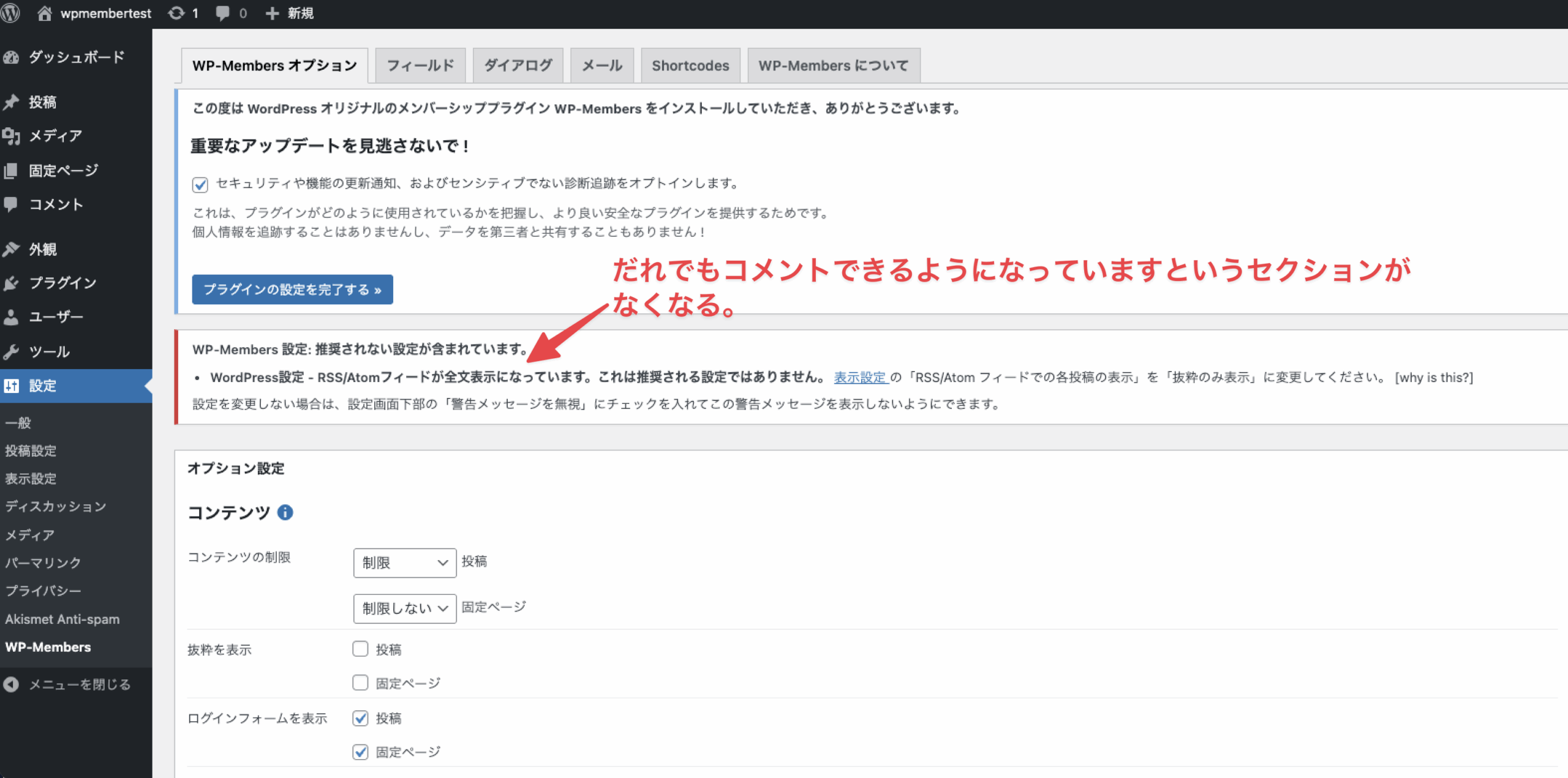Image resolution: width=1568 pixels, height=778 pixels.
Task: Click the WordPress logo icon
Action: pos(10,13)
